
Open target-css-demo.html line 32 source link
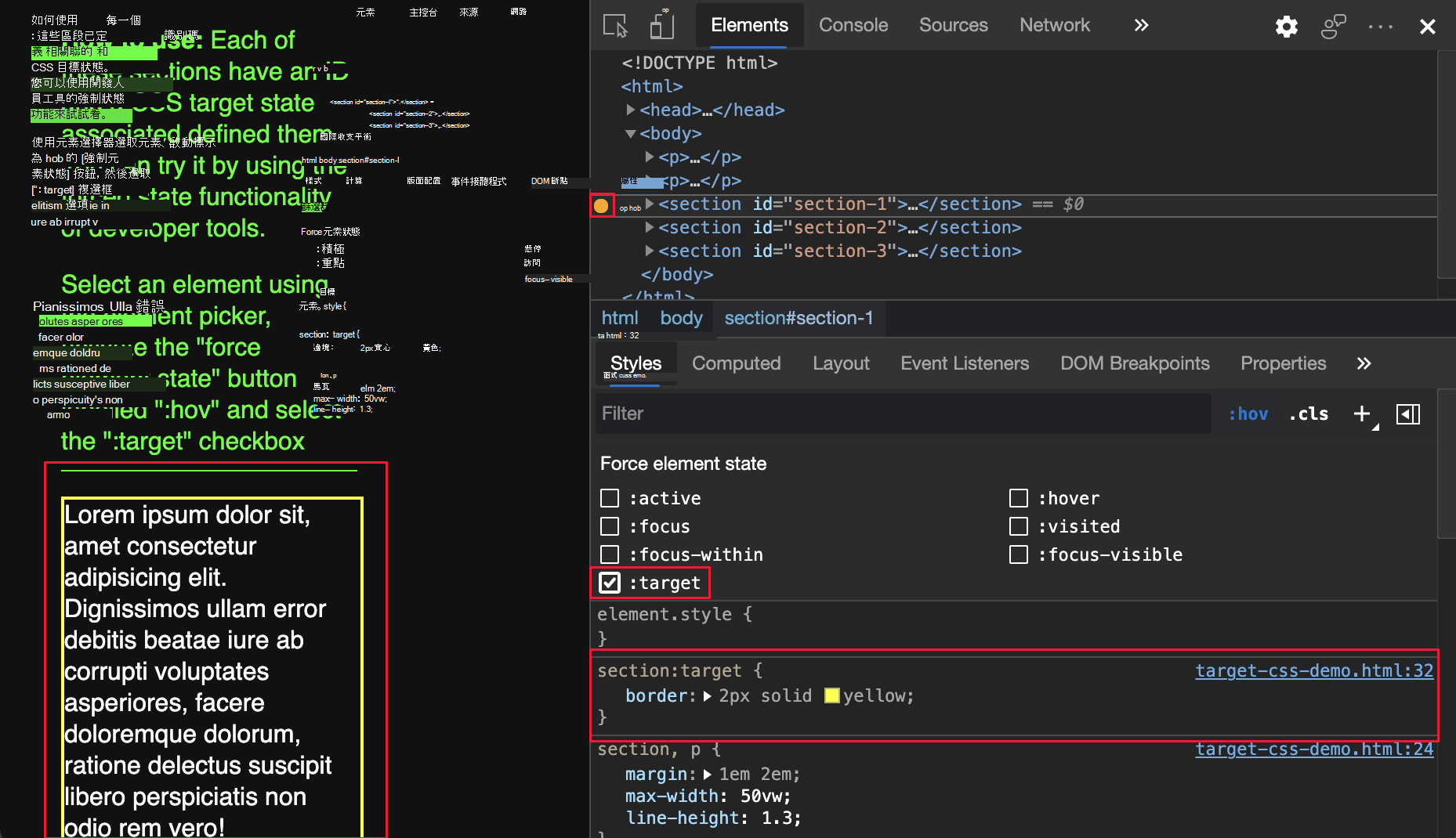pos(1313,670)
